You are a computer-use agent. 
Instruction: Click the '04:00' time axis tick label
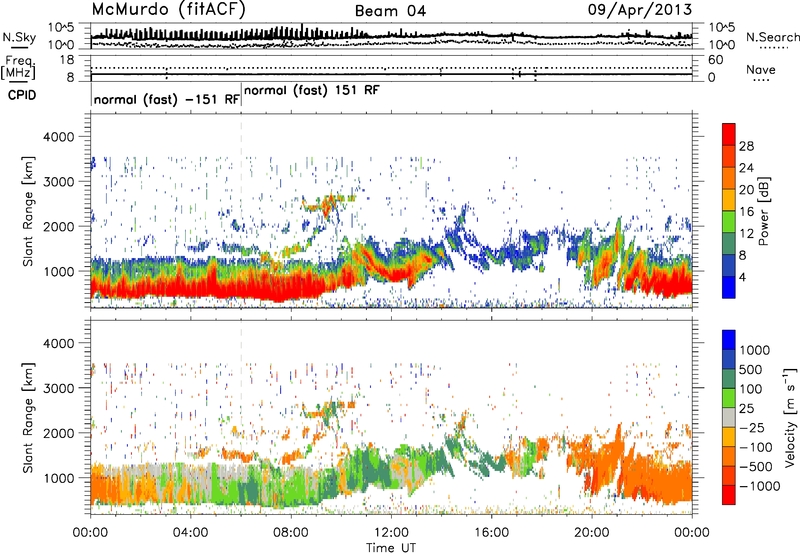[x=190, y=533]
